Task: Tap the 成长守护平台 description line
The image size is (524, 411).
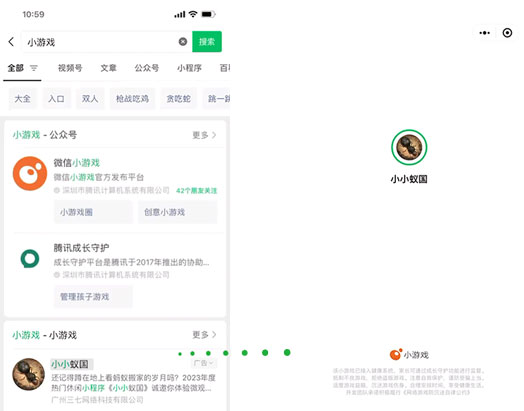Action: tap(131, 262)
